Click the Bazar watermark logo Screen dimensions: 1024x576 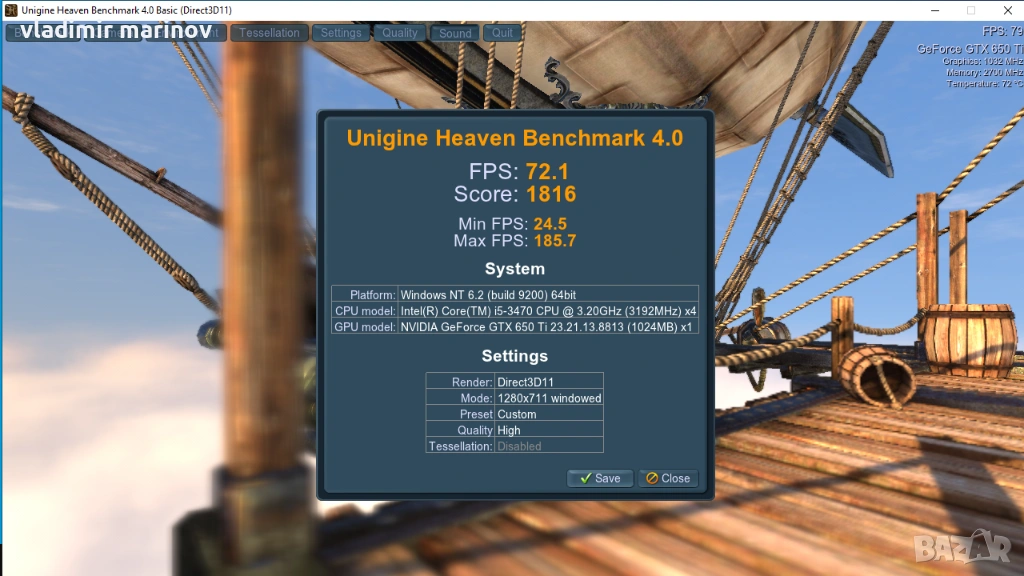click(x=962, y=546)
